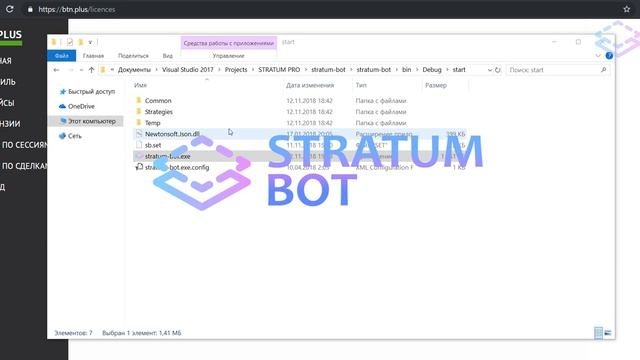
Task: Select the sb.set file
Action: 153,145
